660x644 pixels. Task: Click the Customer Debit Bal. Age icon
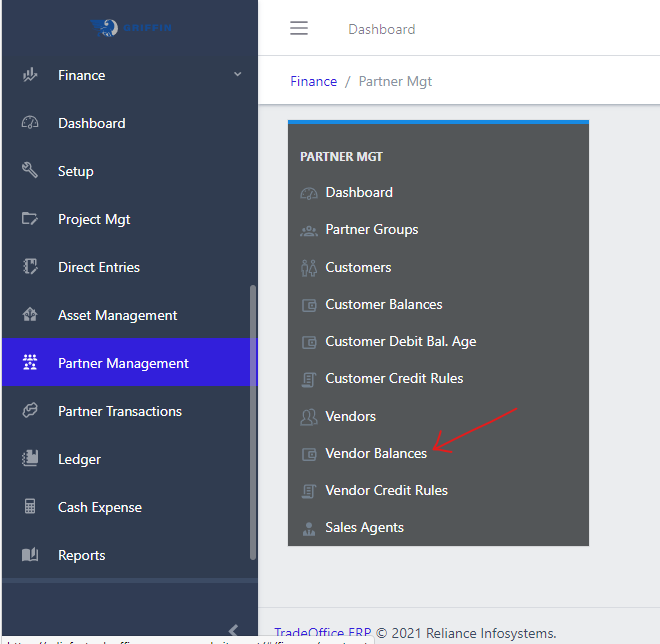coord(309,342)
